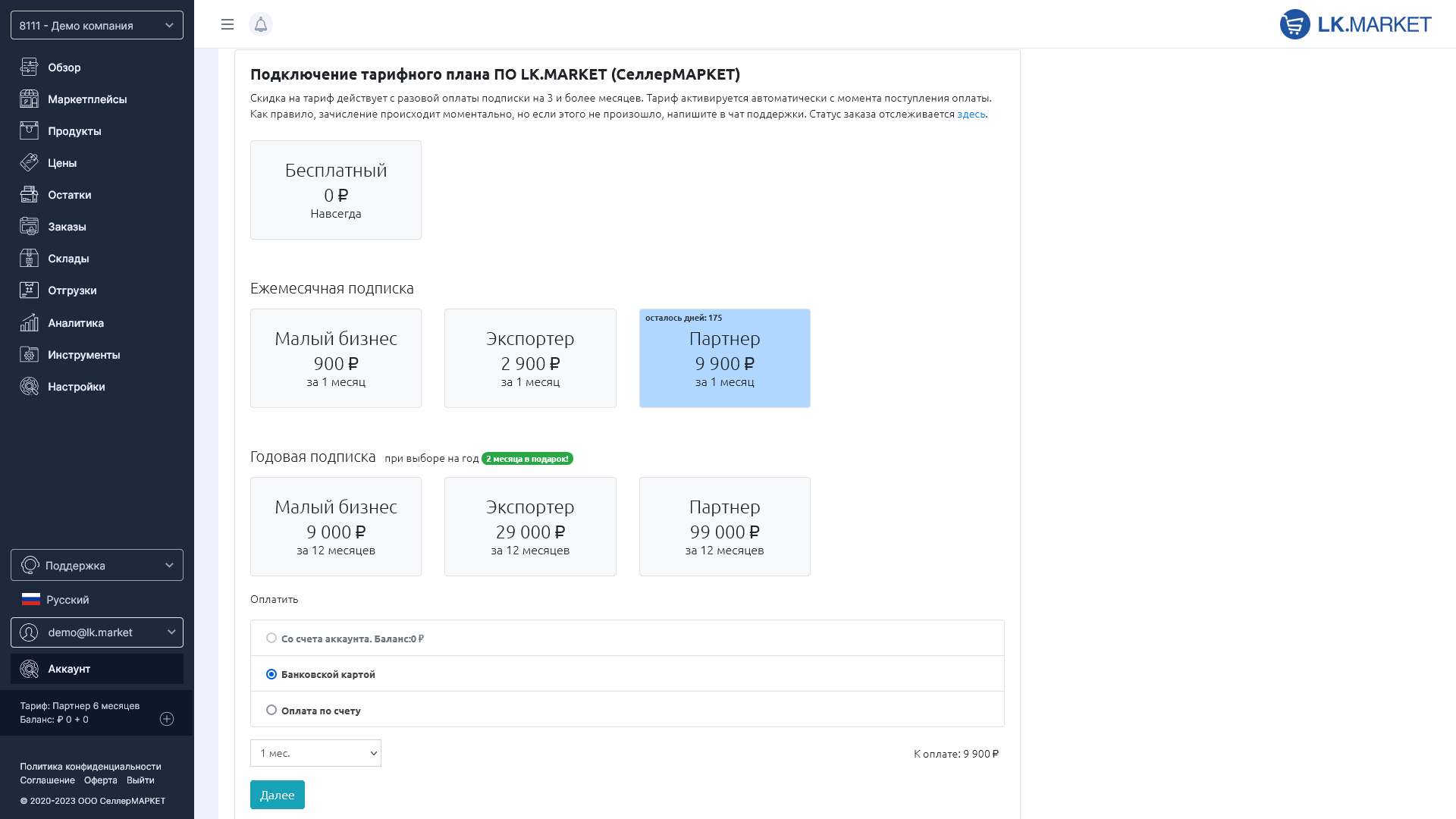Click the Цены price tag icon
This screenshot has width=1456, height=819.
(29, 162)
